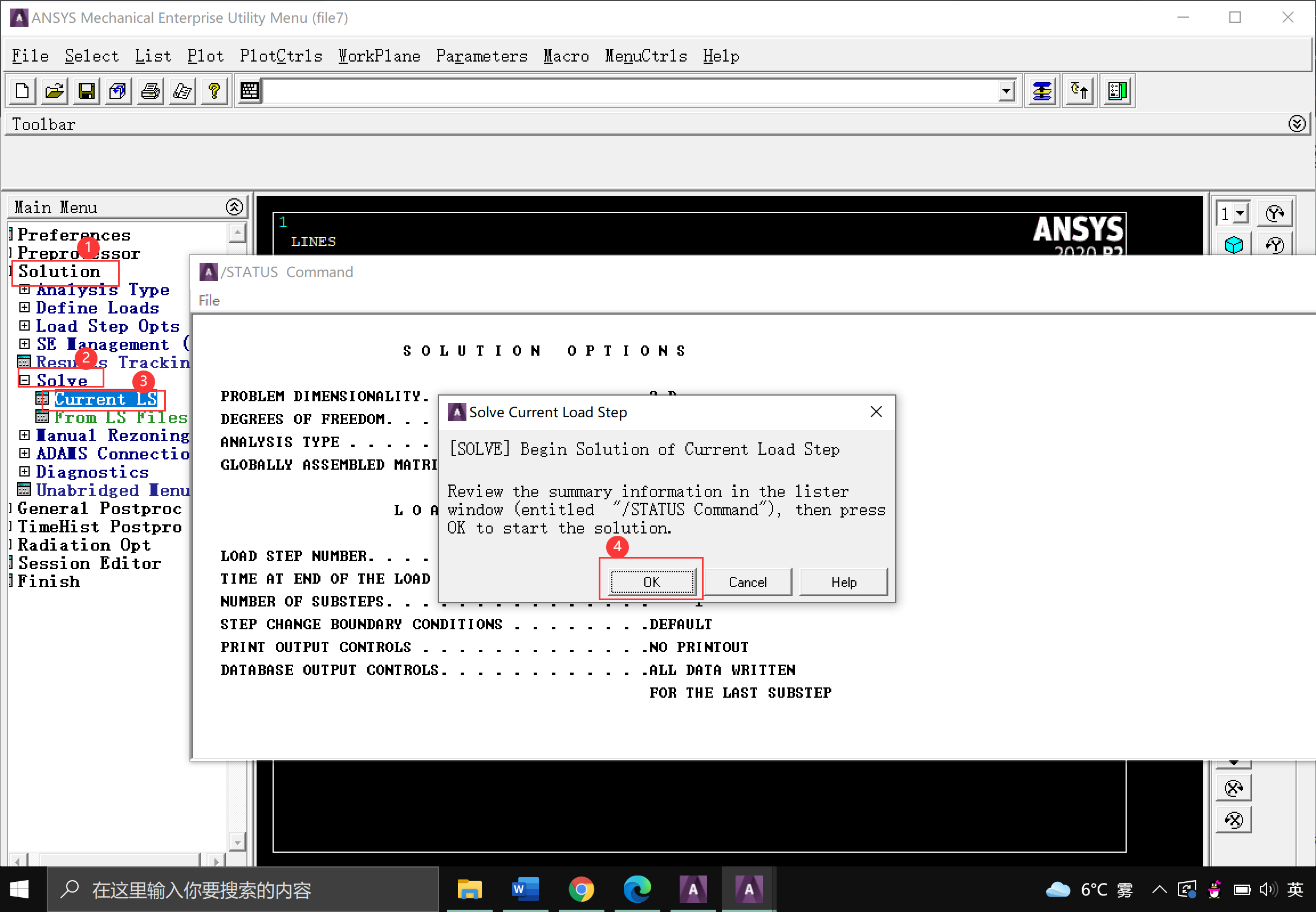Viewport: 1316px width, 912px height.
Task: Open Chrome from the taskbar
Action: point(581,890)
